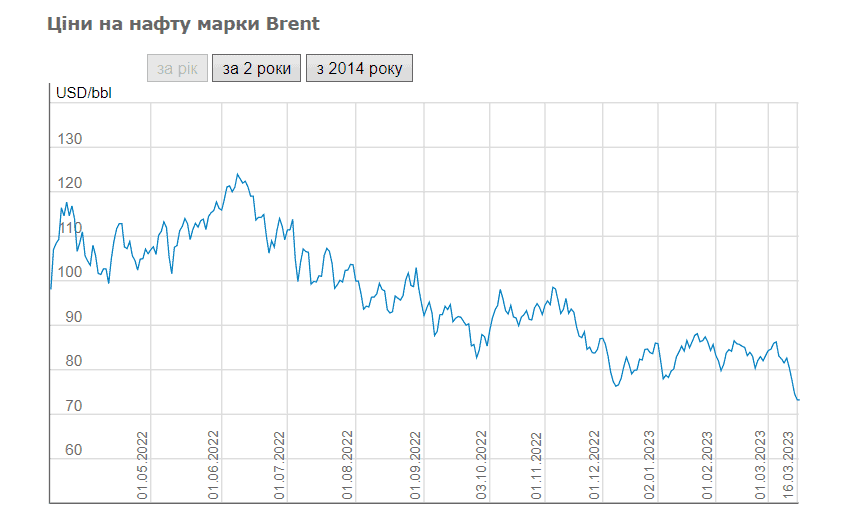The height and width of the screenshot is (524, 850).
Task: Click the highest peak of the price line
Action: (x=237, y=174)
